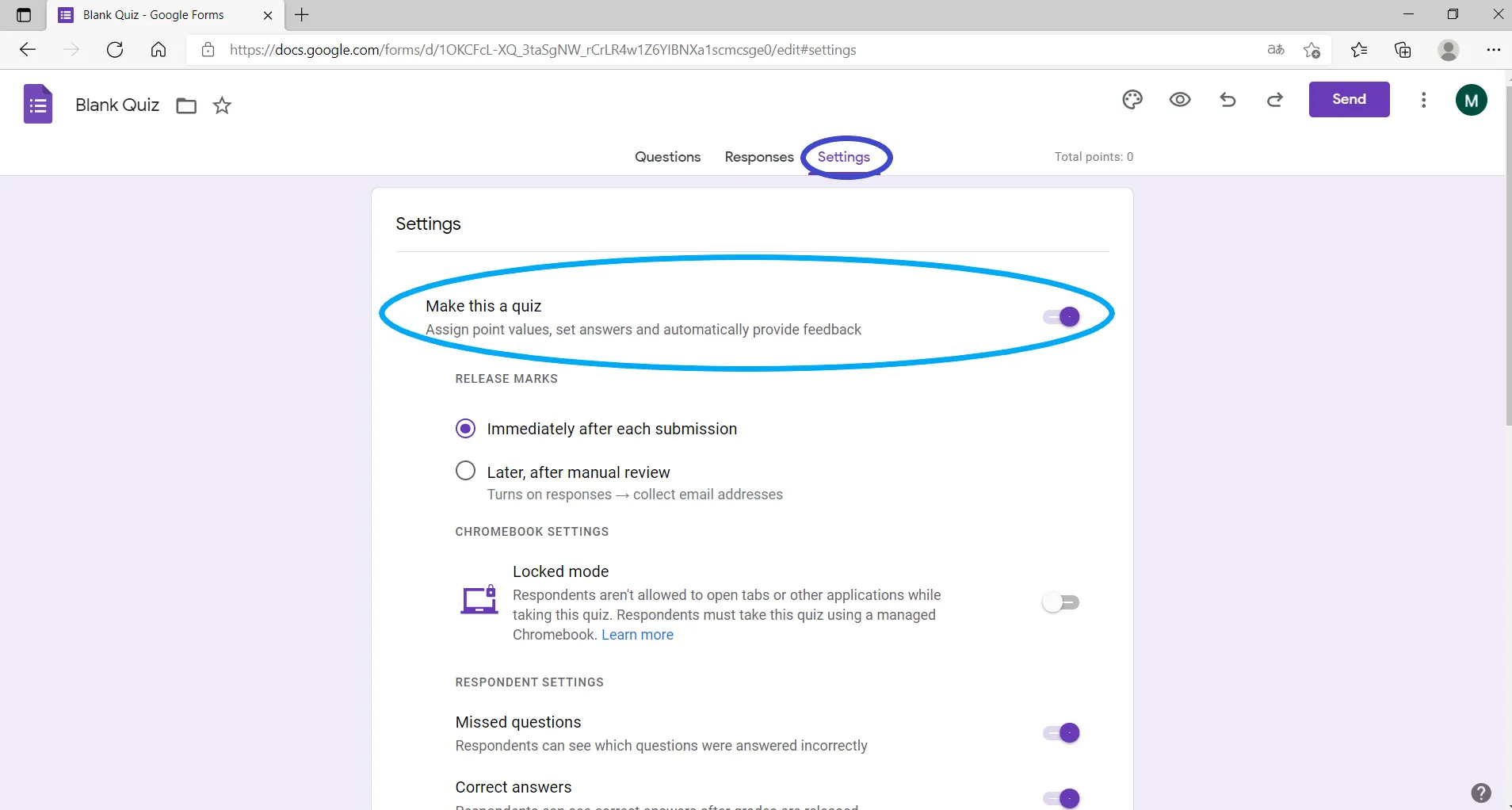Open Google Forms home icon
Image resolution: width=1512 pixels, height=810 pixels.
tap(38, 105)
